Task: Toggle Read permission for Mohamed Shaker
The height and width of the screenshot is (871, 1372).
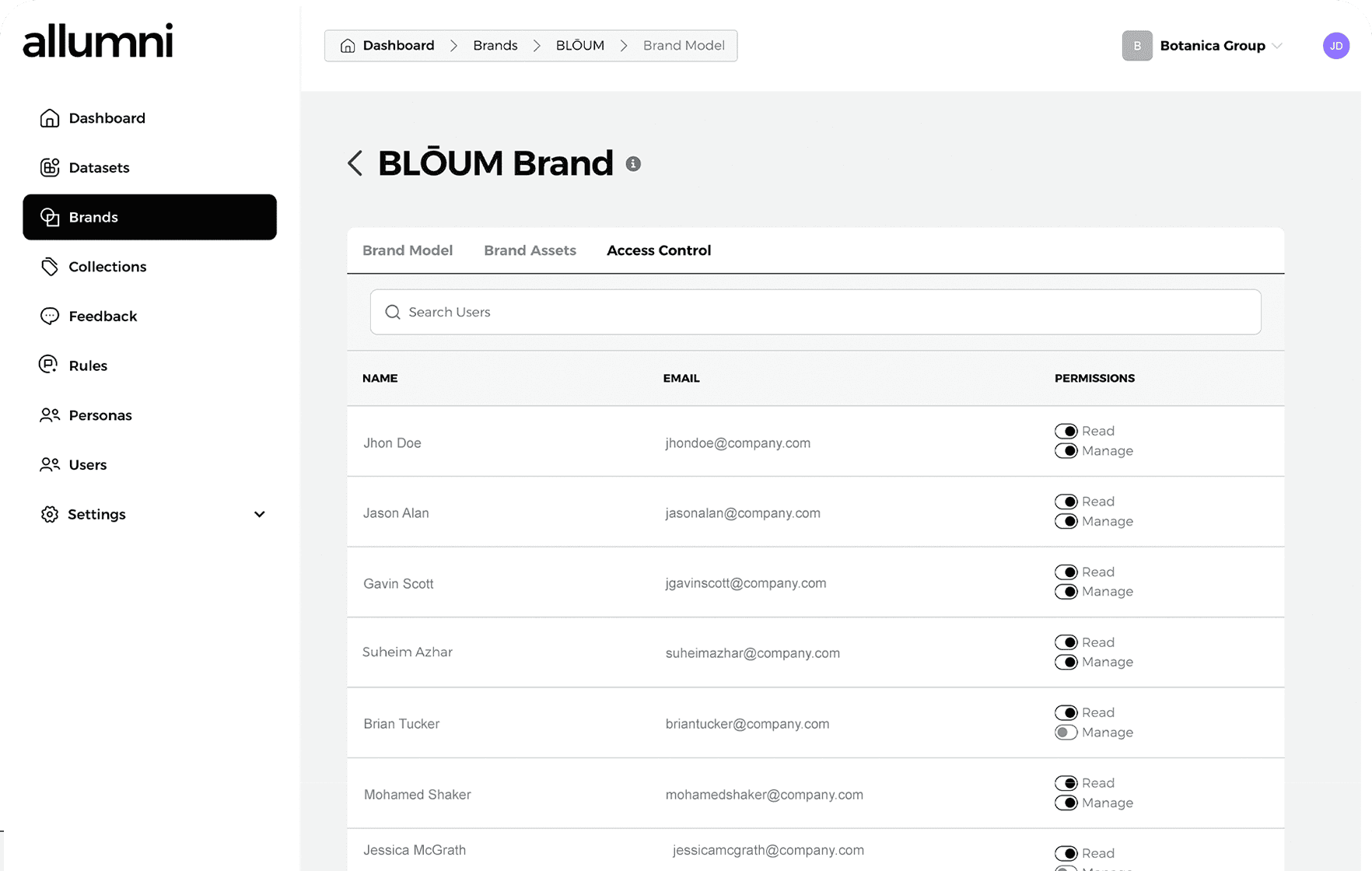Action: (1066, 783)
